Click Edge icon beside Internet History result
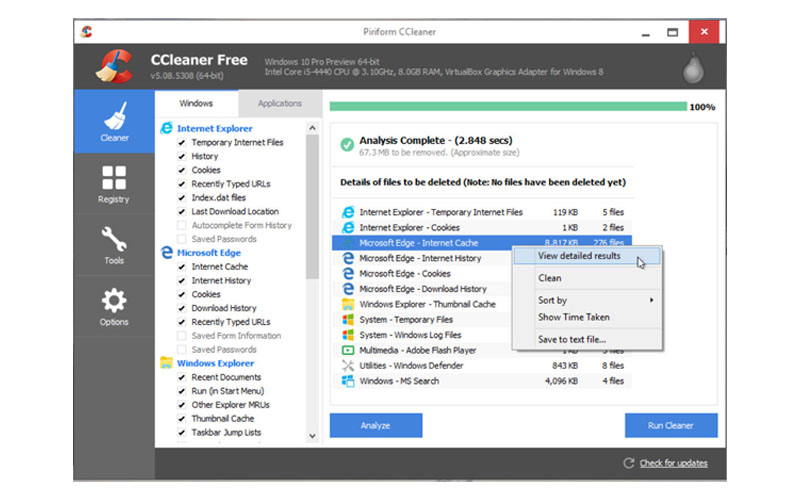This screenshot has height=500, width=800. [x=348, y=258]
